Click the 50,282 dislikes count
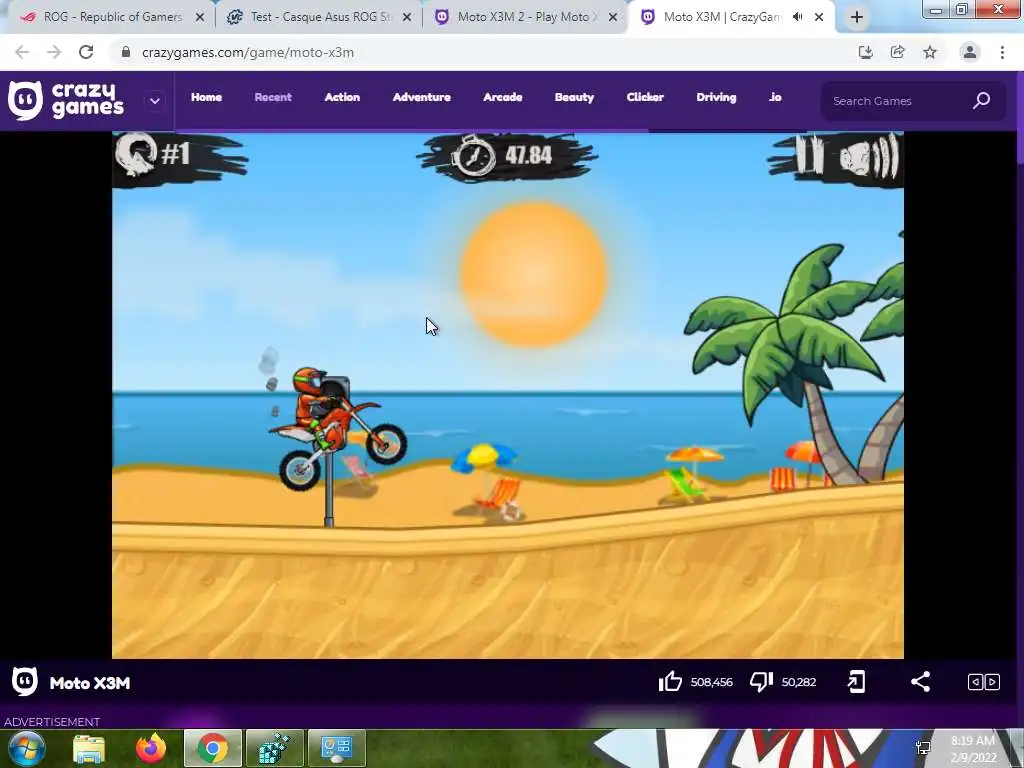Viewport: 1024px width, 768px height. pos(799,682)
